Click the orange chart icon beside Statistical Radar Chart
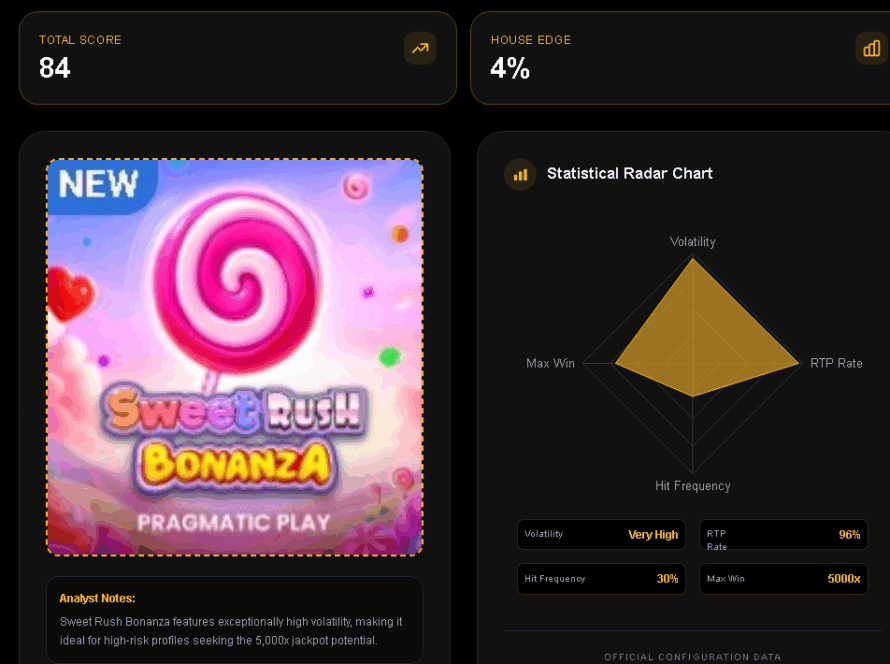Image resolution: width=890 pixels, height=664 pixels. [x=520, y=174]
